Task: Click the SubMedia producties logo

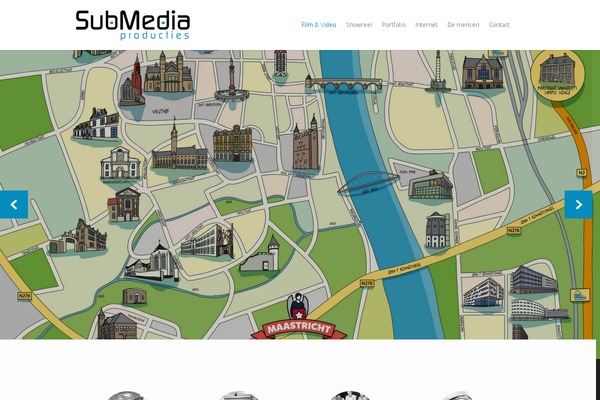Action: click(133, 25)
